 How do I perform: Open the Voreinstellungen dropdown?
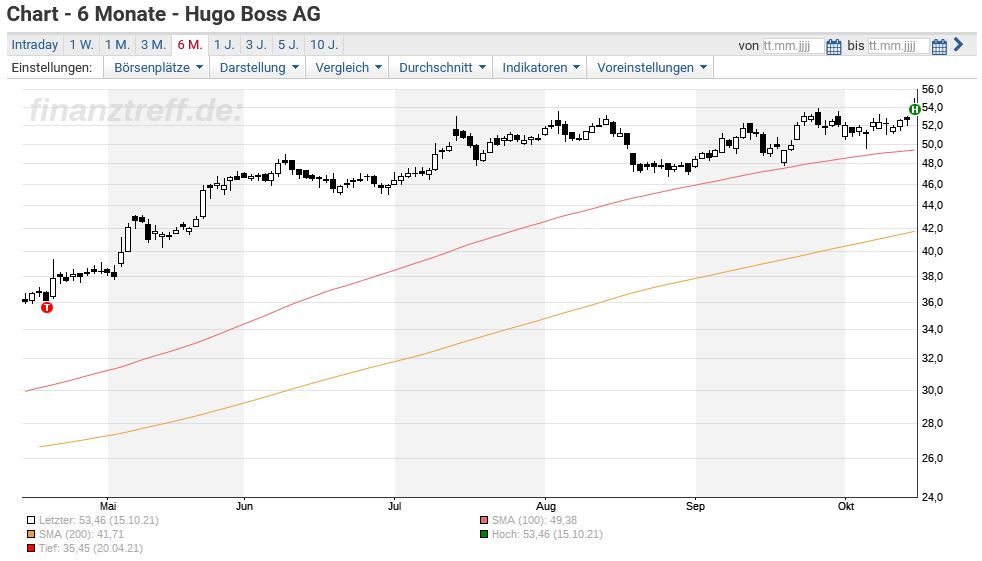coord(651,68)
